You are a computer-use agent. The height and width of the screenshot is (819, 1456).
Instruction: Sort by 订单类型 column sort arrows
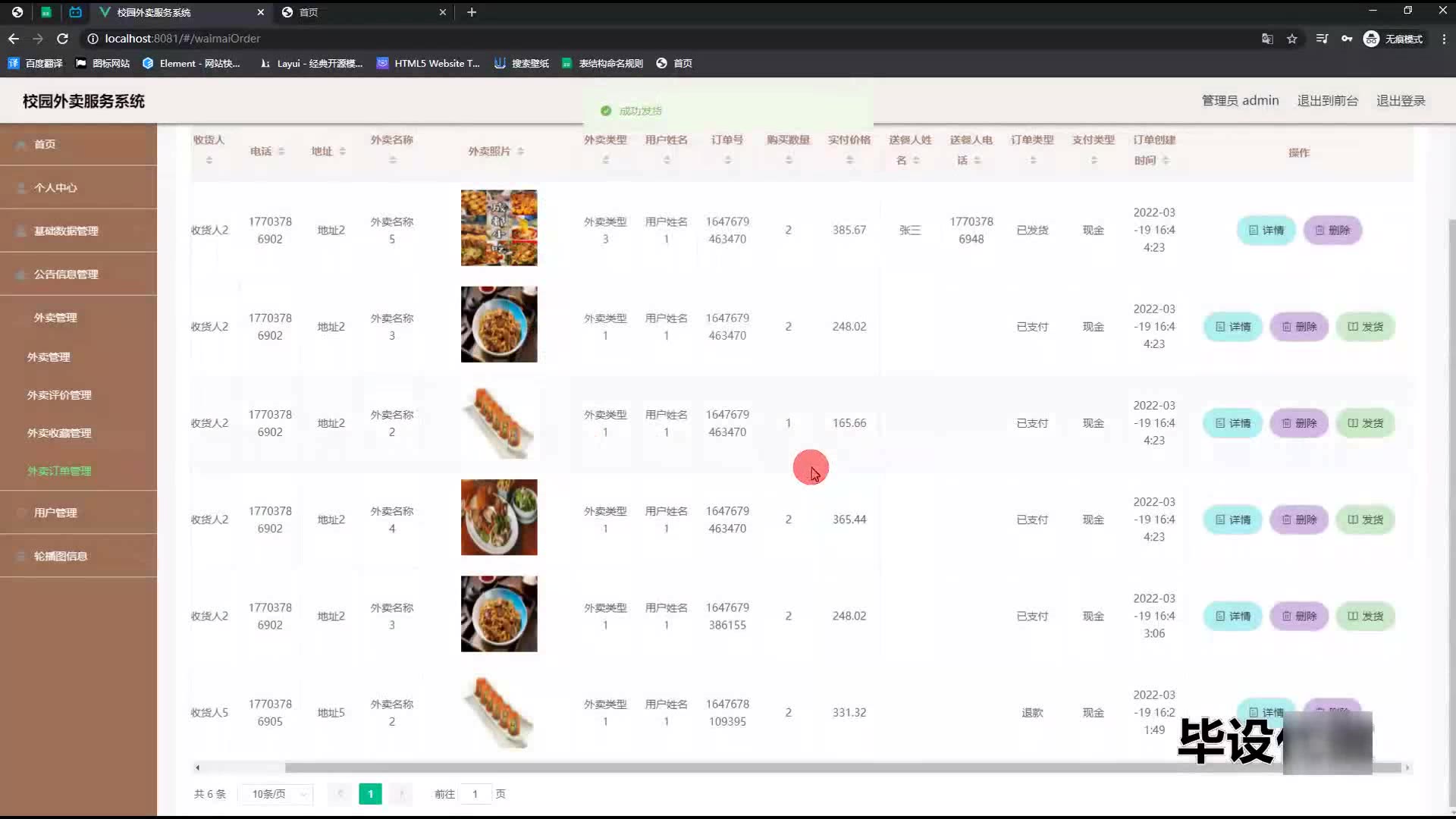coord(1033,160)
